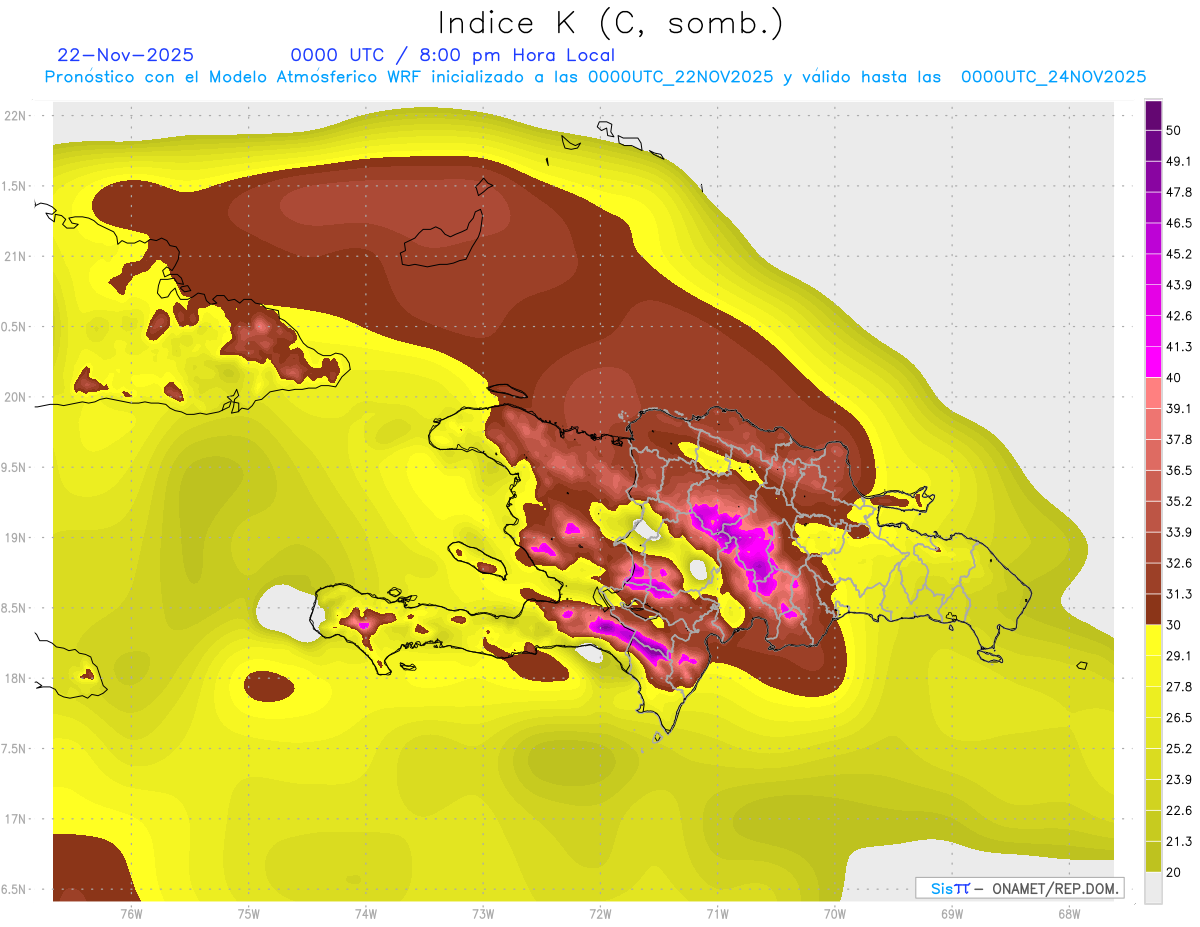Pick the dark brown swatch between 30 and 31.3
1200x927 pixels.
click(x=1154, y=609)
